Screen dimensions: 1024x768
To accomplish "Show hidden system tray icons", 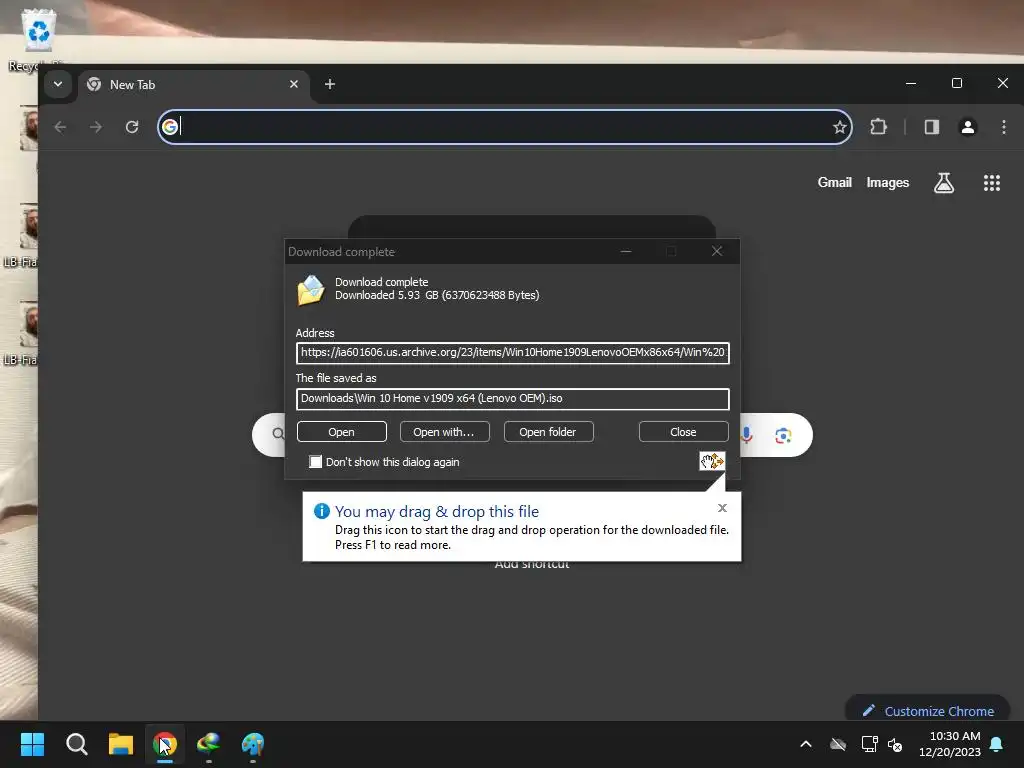I will click(x=806, y=744).
